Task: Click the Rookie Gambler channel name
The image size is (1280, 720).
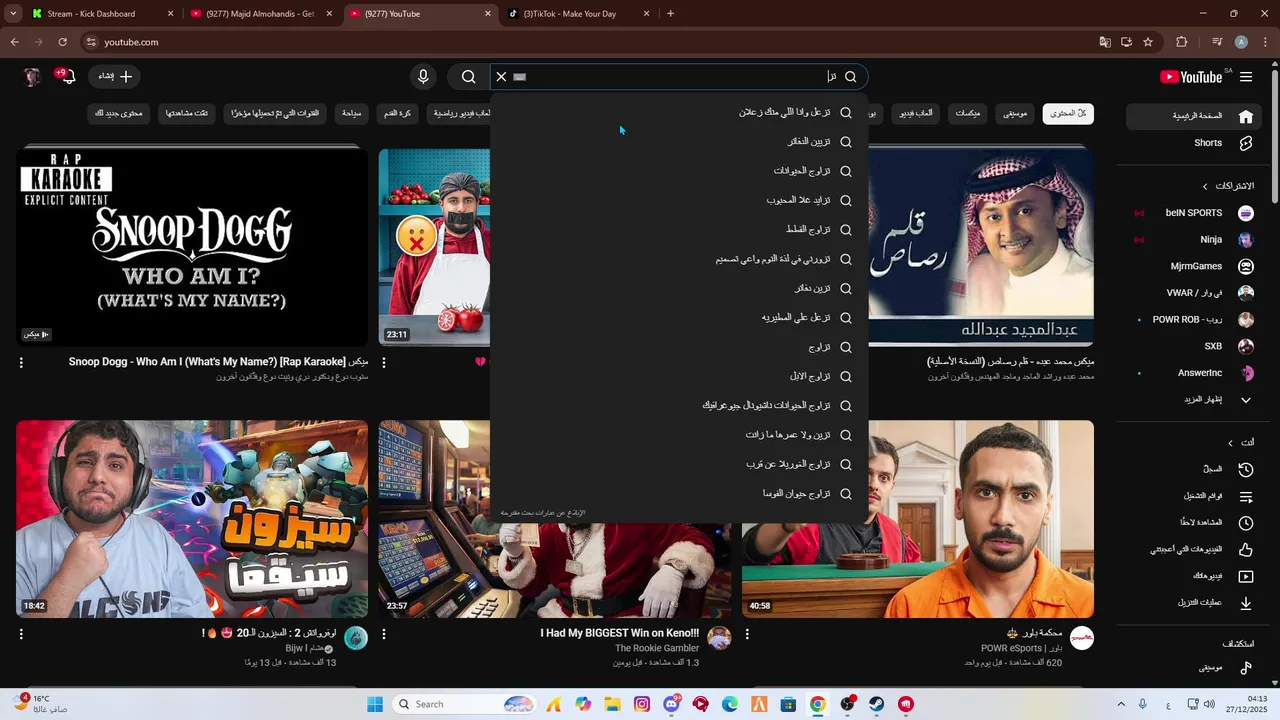Action: 657,648
